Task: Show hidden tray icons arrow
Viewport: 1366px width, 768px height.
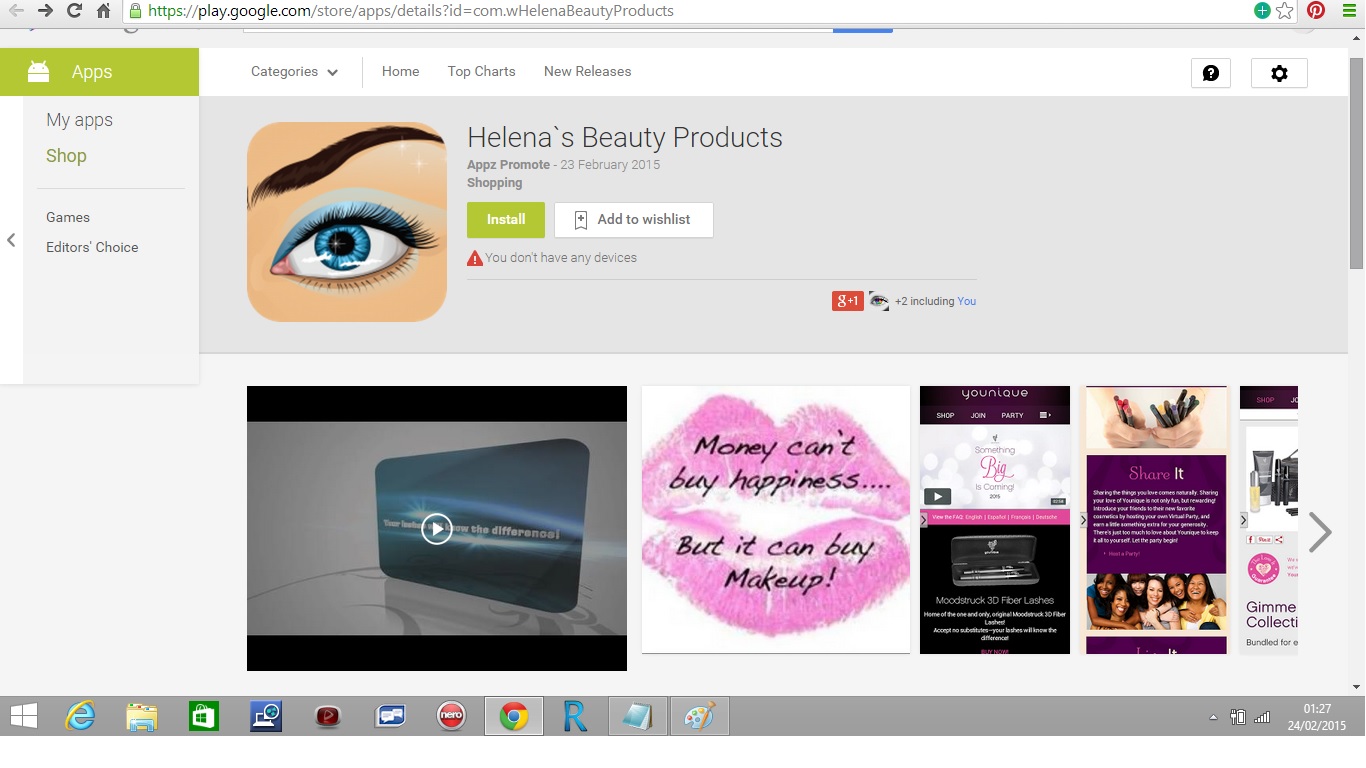Action: [x=1214, y=718]
